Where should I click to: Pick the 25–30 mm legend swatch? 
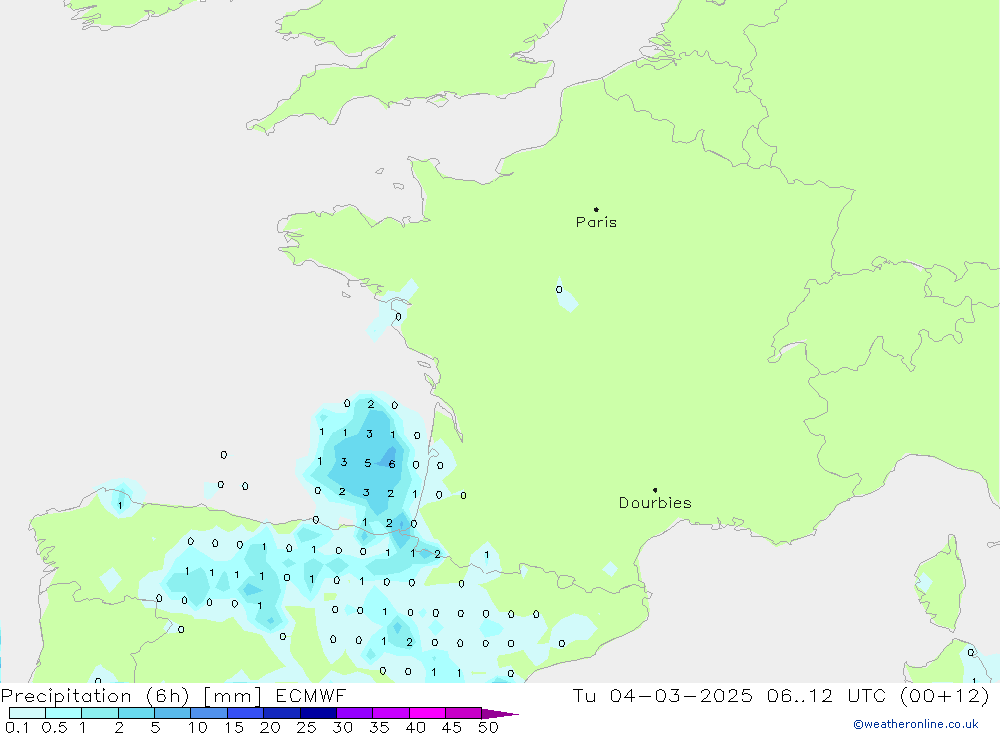318,713
